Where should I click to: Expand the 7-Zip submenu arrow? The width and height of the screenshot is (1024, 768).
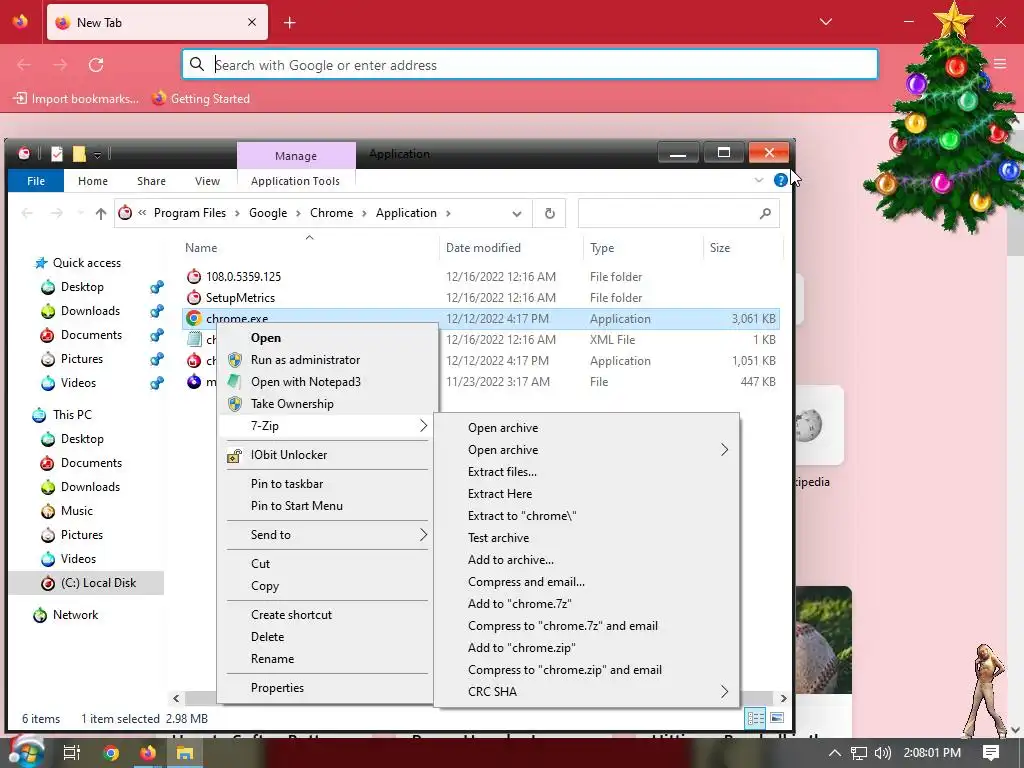tap(423, 426)
